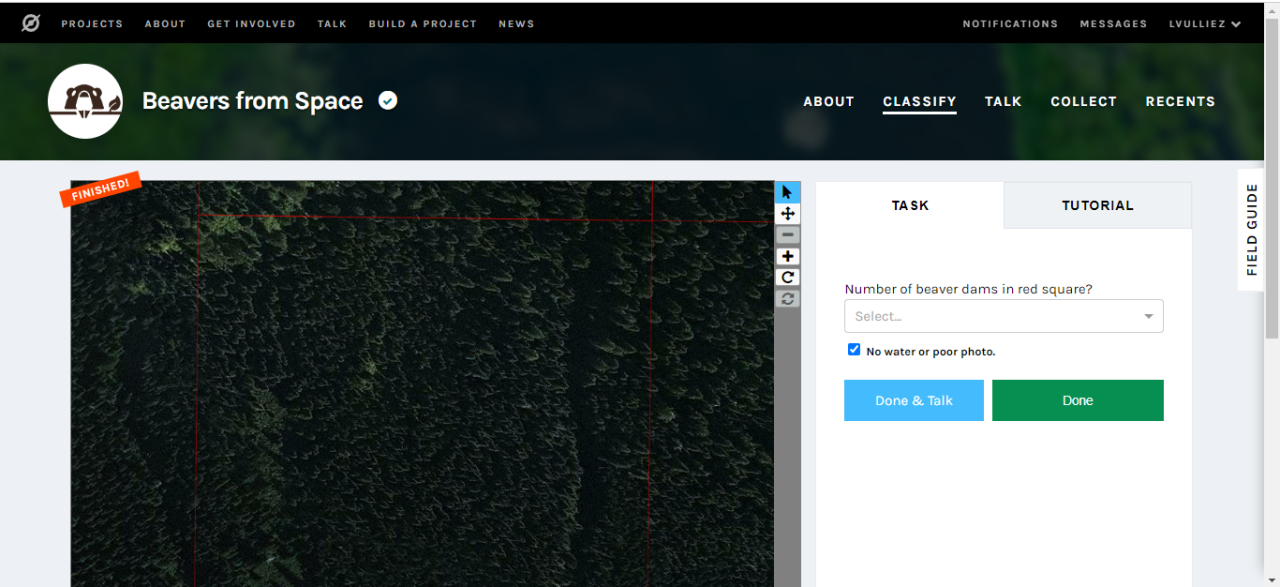Open the Projects menu

point(92,24)
